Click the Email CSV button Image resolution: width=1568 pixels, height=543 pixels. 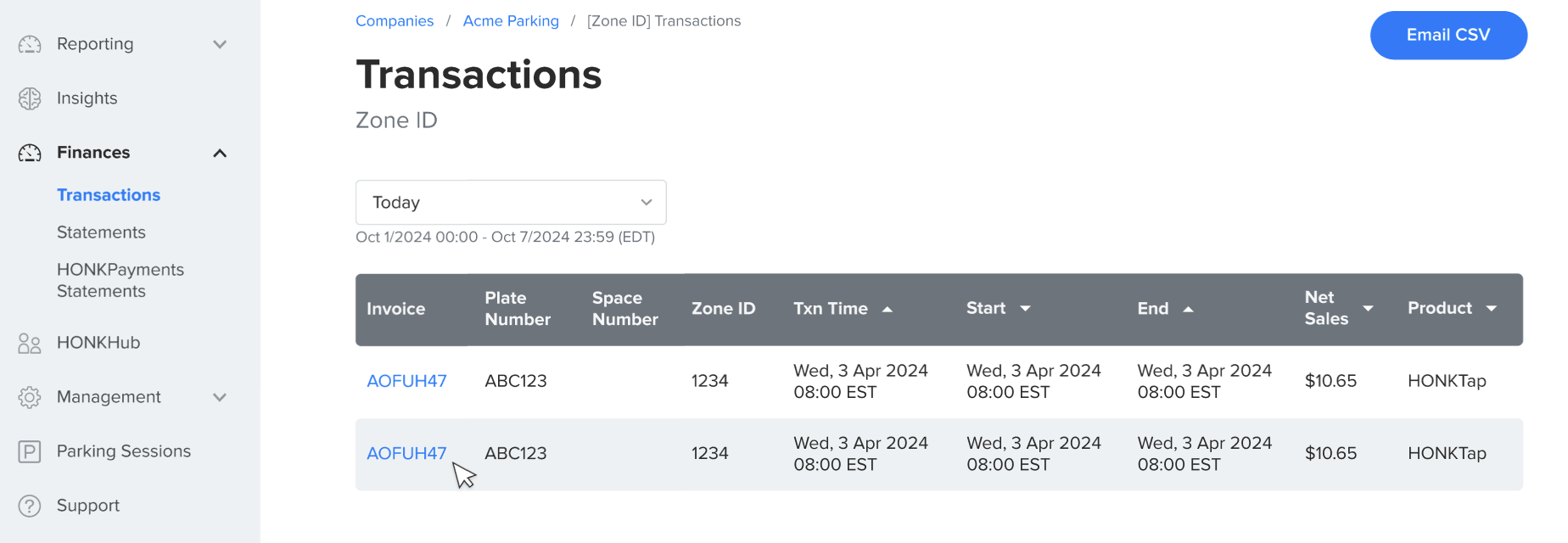[x=1448, y=35]
